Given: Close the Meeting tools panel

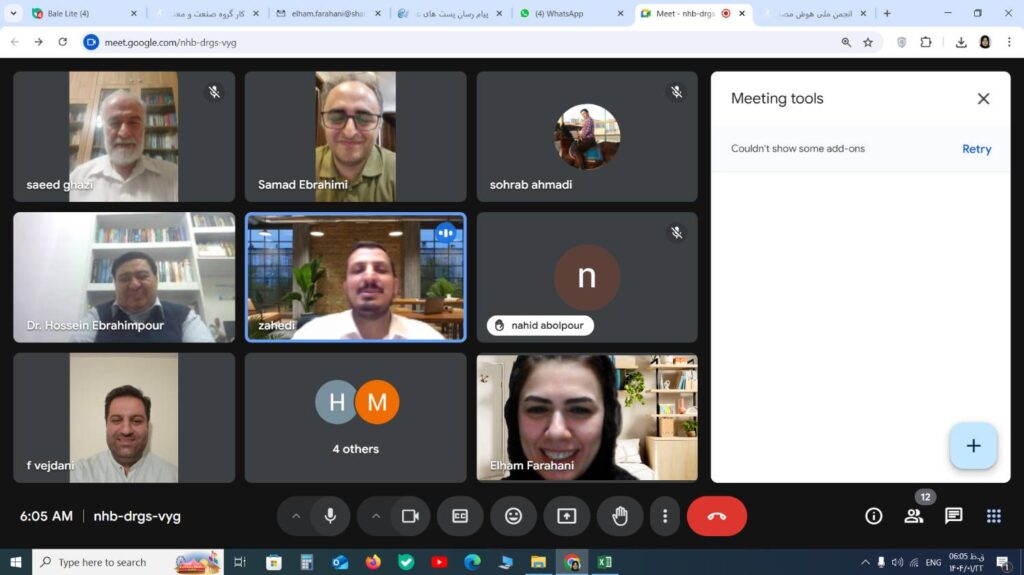Looking at the screenshot, I should (983, 98).
